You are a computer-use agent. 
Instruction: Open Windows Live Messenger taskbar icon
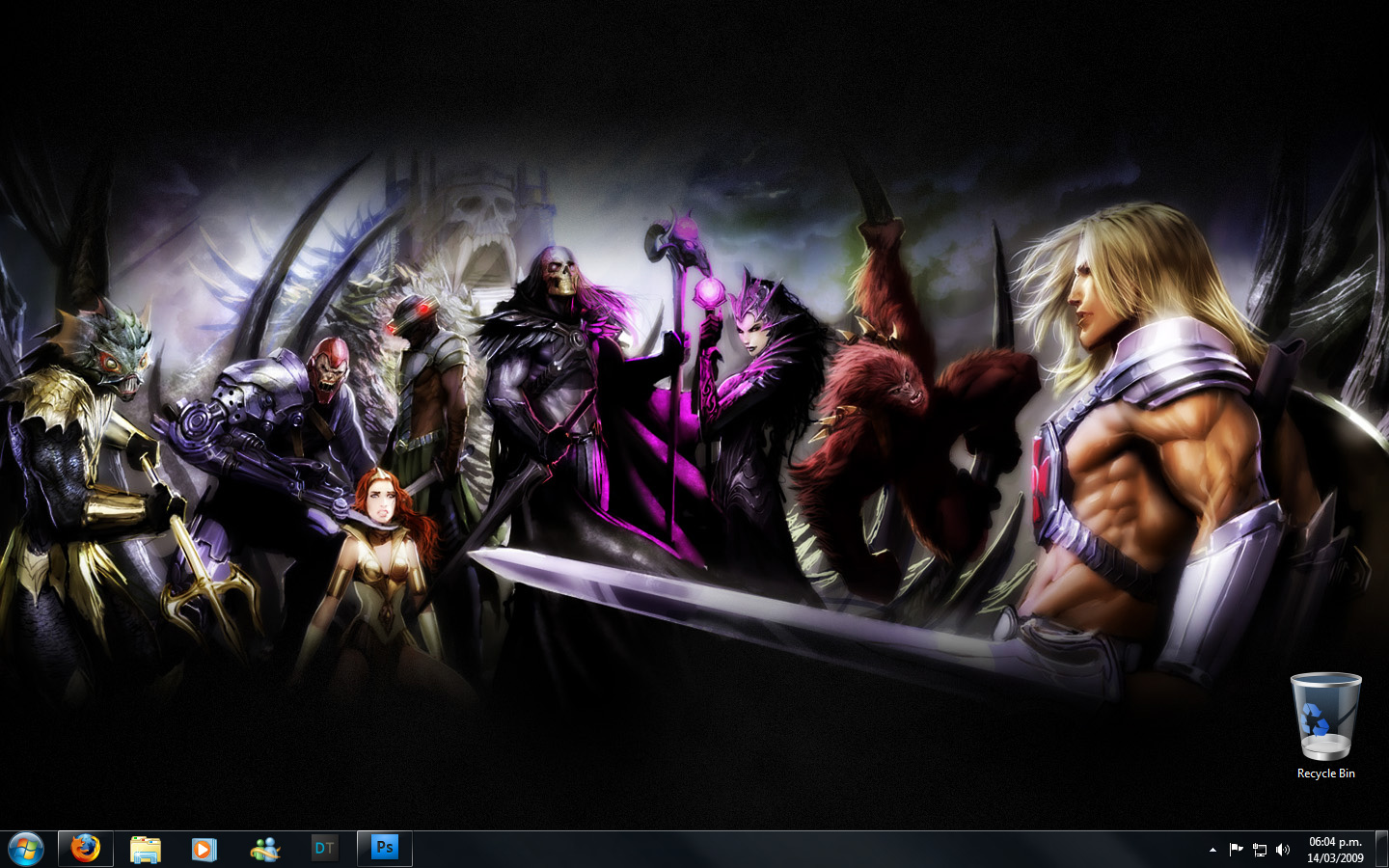264,849
